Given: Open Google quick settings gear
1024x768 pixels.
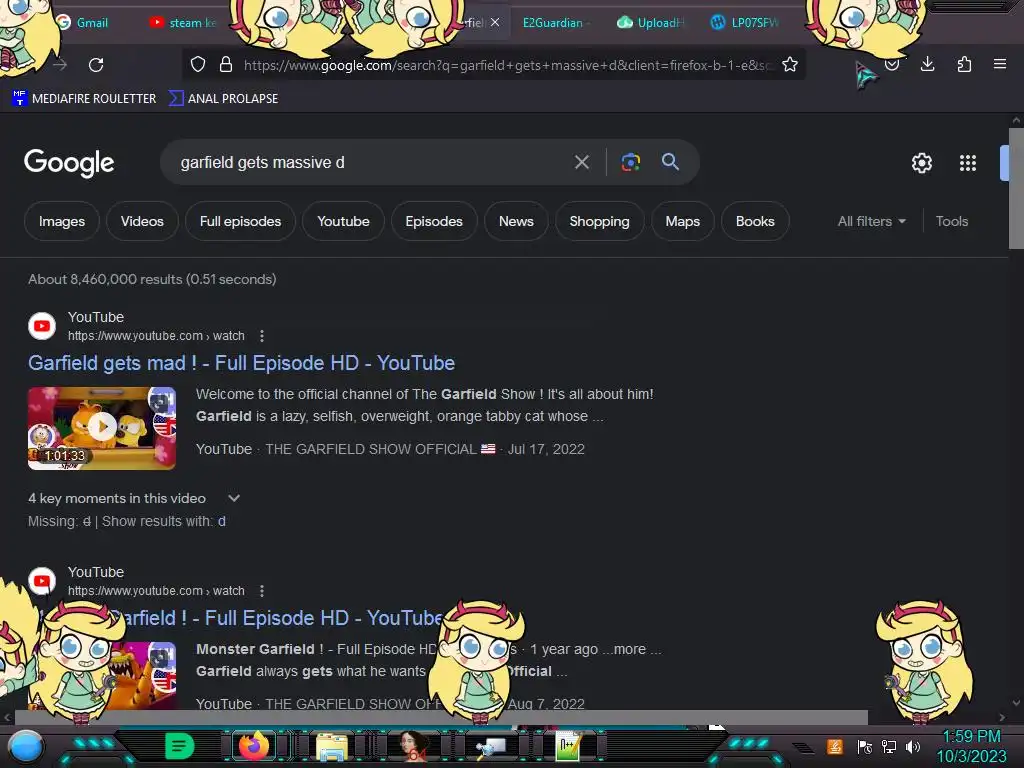Looking at the screenshot, I should [x=921, y=163].
